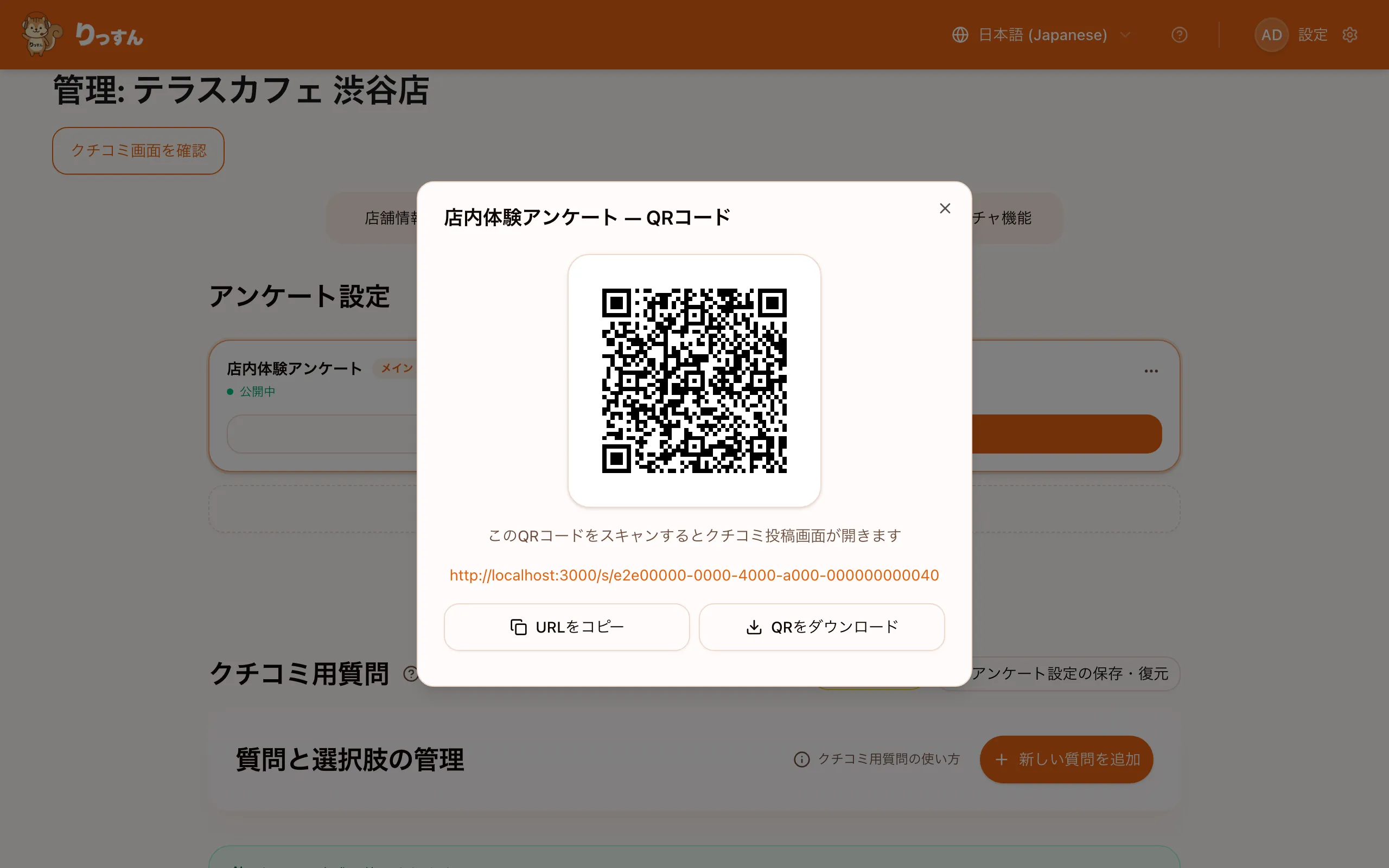This screenshot has height=868, width=1389.
Task: Click the globe icon in the header
Action: click(x=960, y=35)
